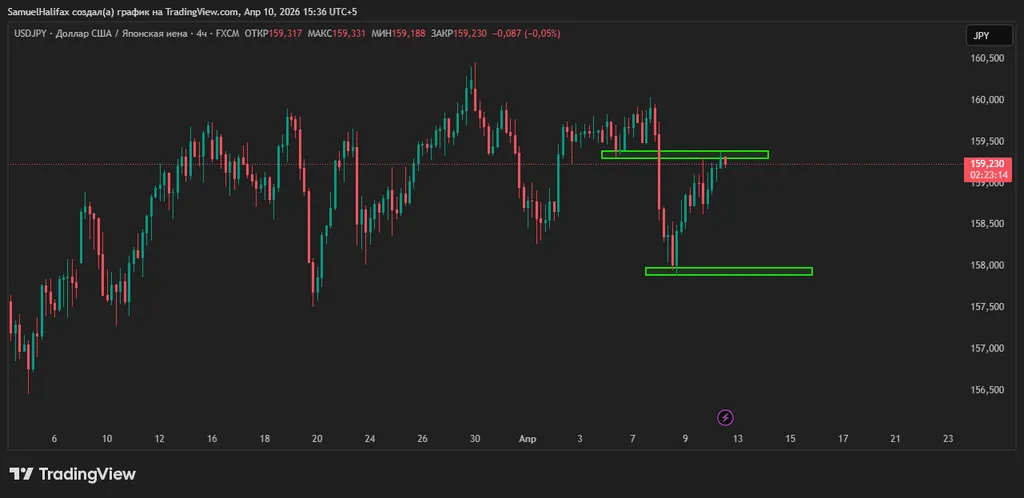This screenshot has width=1024, height=498.
Task: Click date 6 on the time axis
Action: pos(54,438)
